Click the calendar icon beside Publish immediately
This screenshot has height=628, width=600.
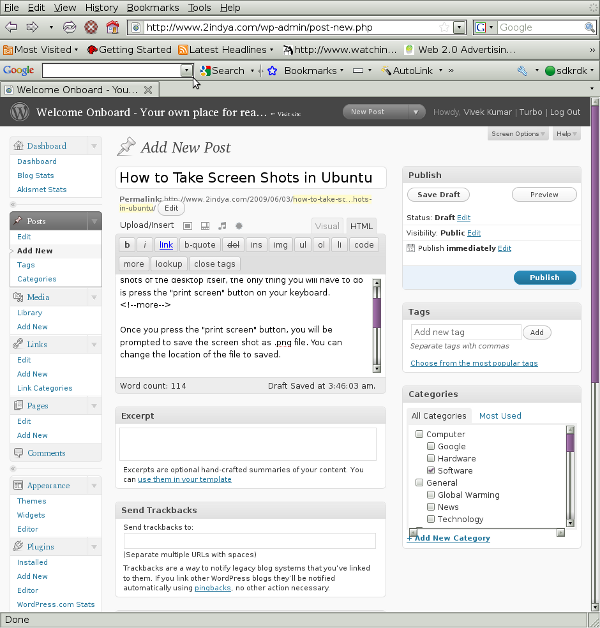click(x=411, y=248)
